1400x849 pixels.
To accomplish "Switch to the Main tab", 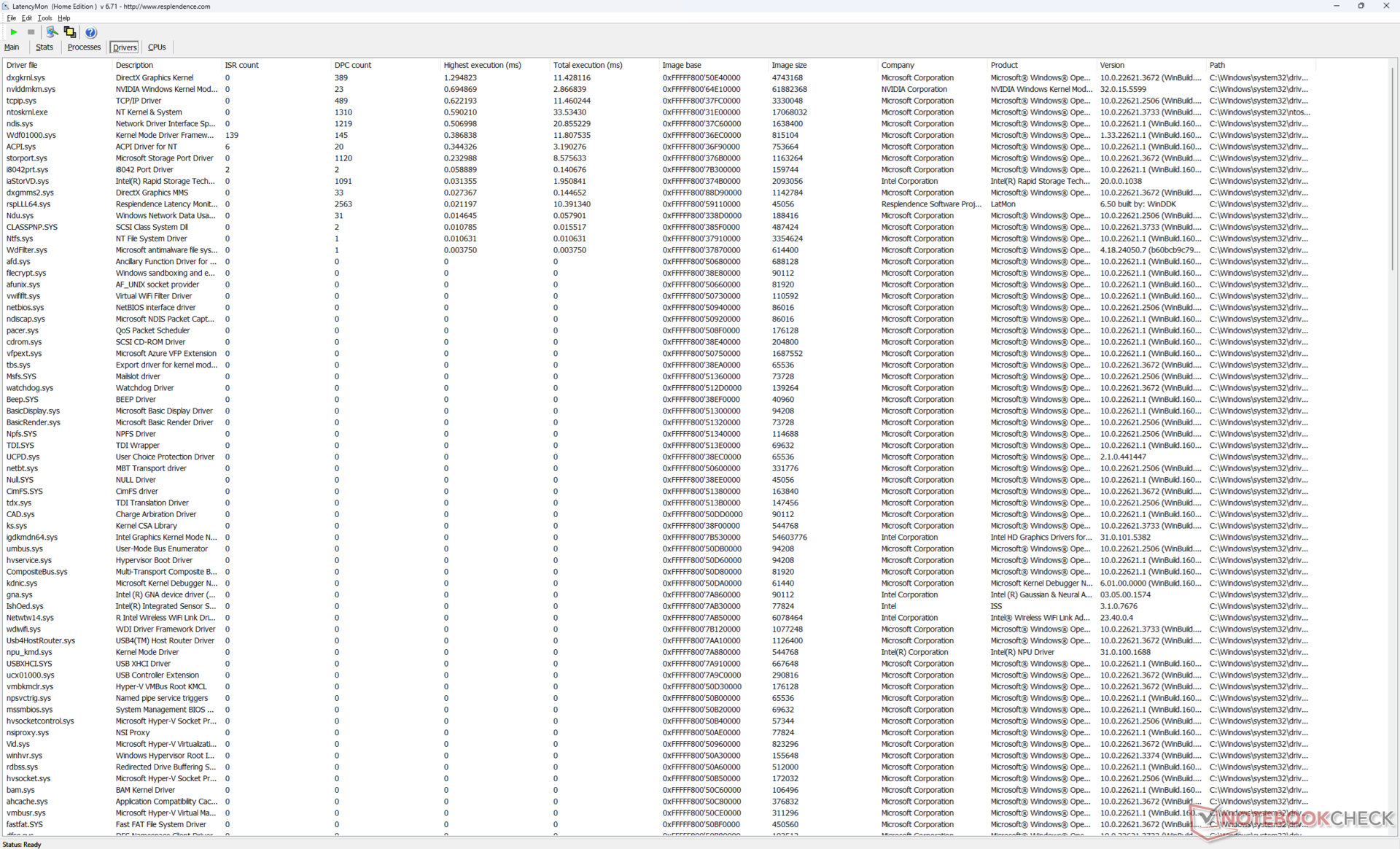I will [x=12, y=47].
